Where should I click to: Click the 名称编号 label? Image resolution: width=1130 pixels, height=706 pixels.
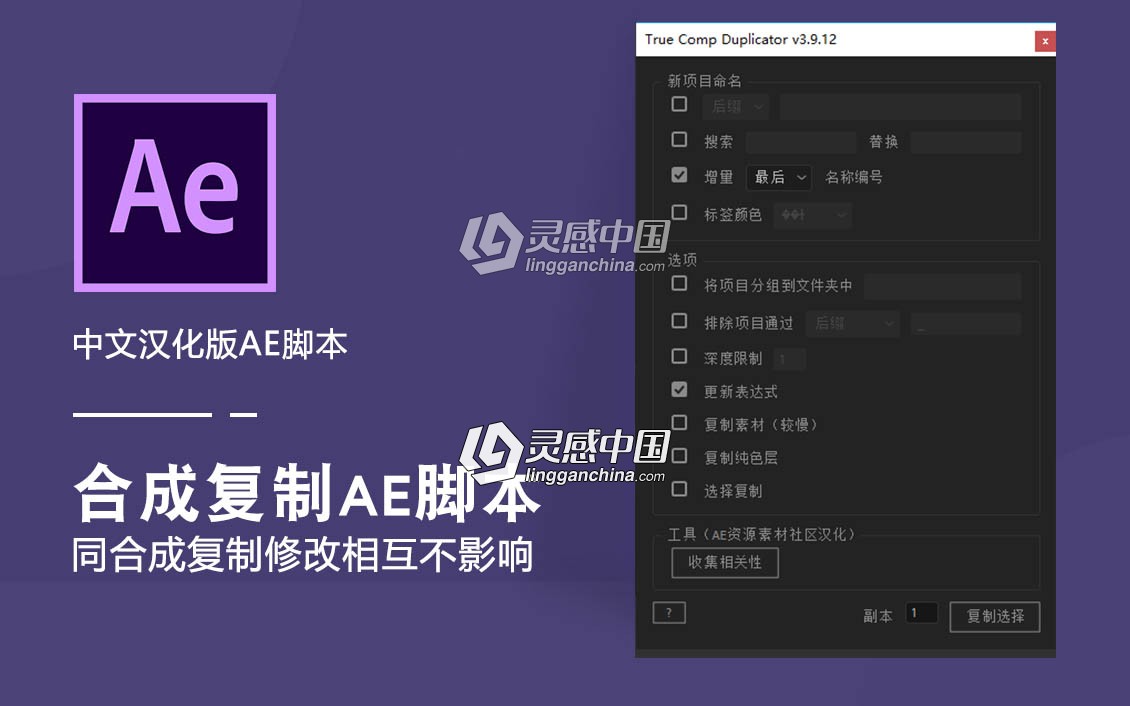853,177
